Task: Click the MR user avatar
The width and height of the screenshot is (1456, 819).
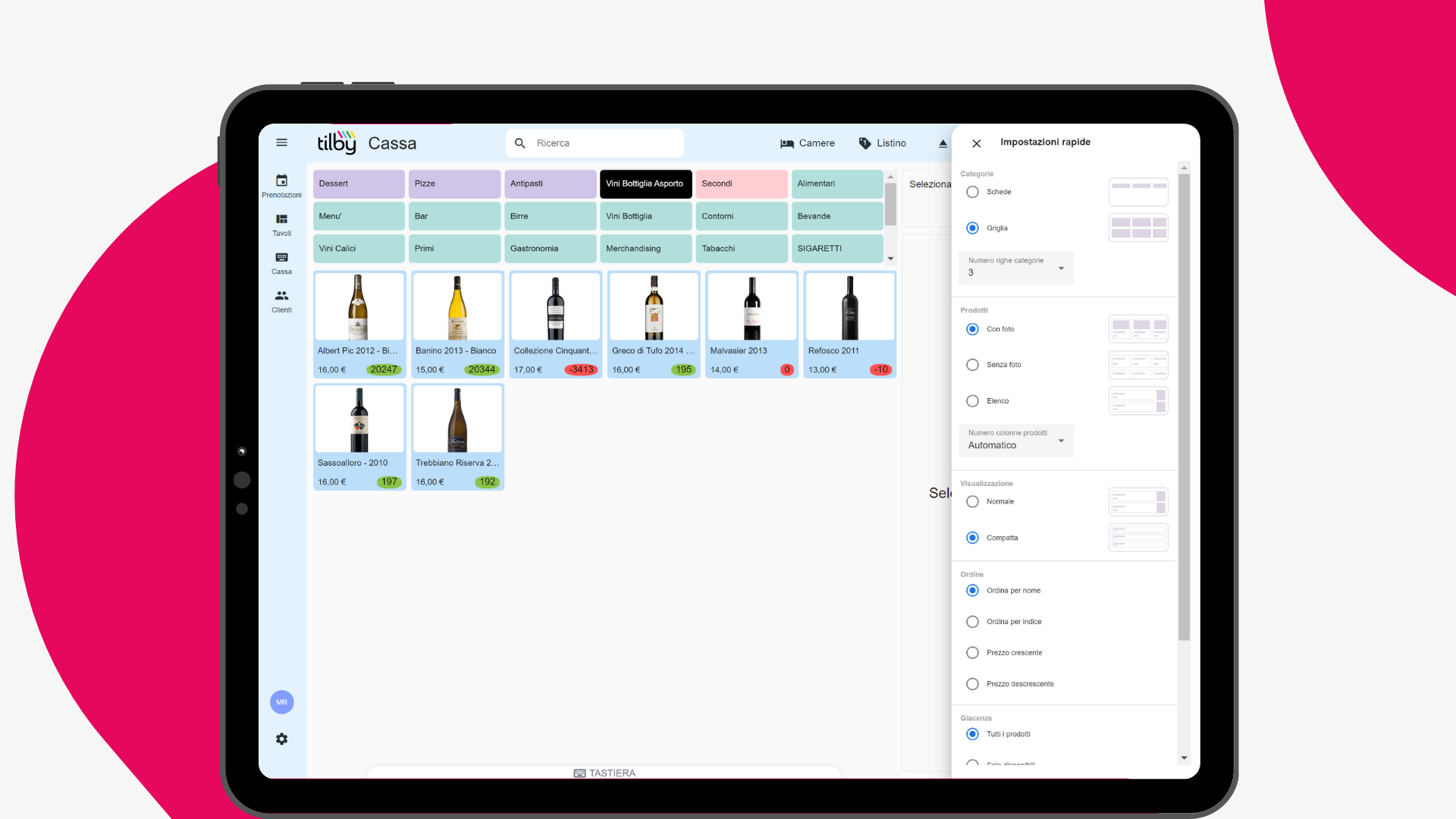Action: [x=281, y=702]
